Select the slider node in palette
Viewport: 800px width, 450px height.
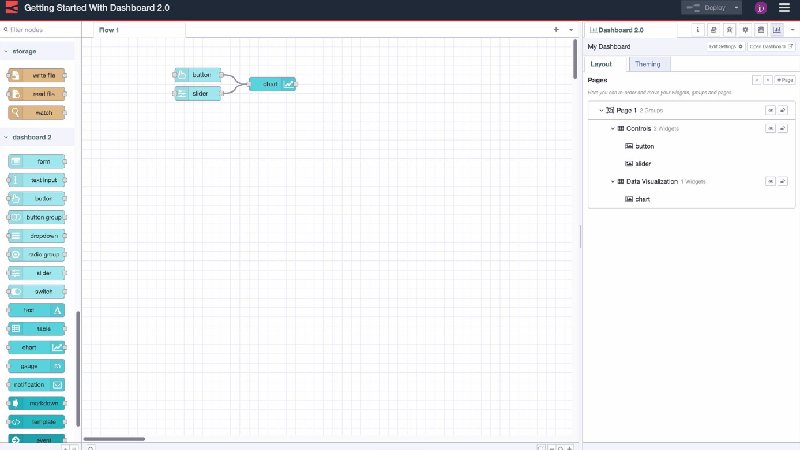37,273
